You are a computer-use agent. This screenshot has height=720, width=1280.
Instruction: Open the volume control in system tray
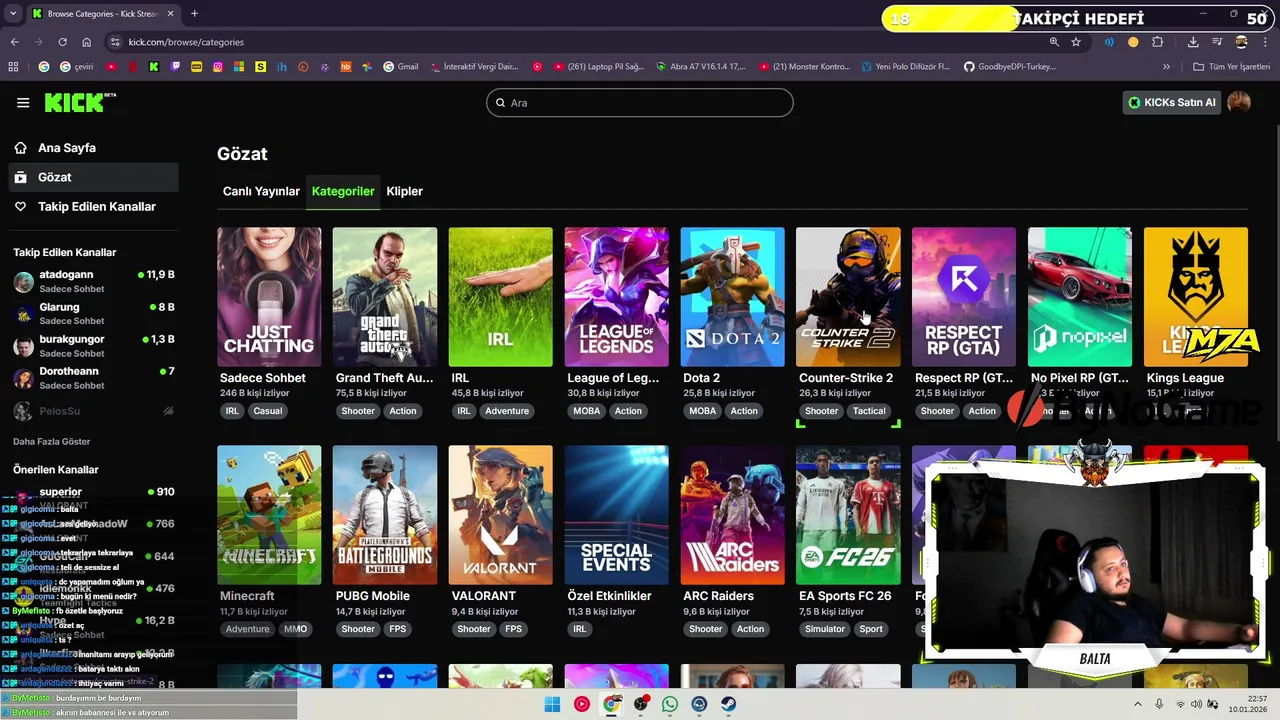(x=1196, y=704)
